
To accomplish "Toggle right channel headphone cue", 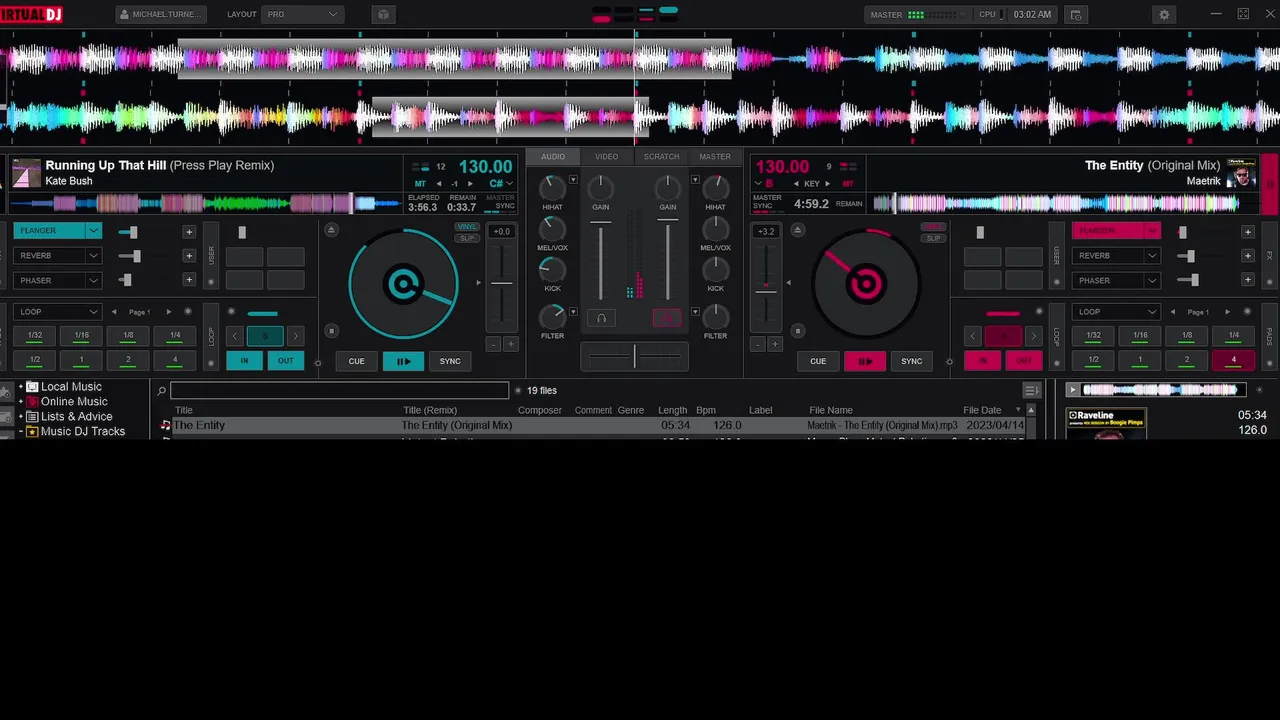I will click(667, 318).
